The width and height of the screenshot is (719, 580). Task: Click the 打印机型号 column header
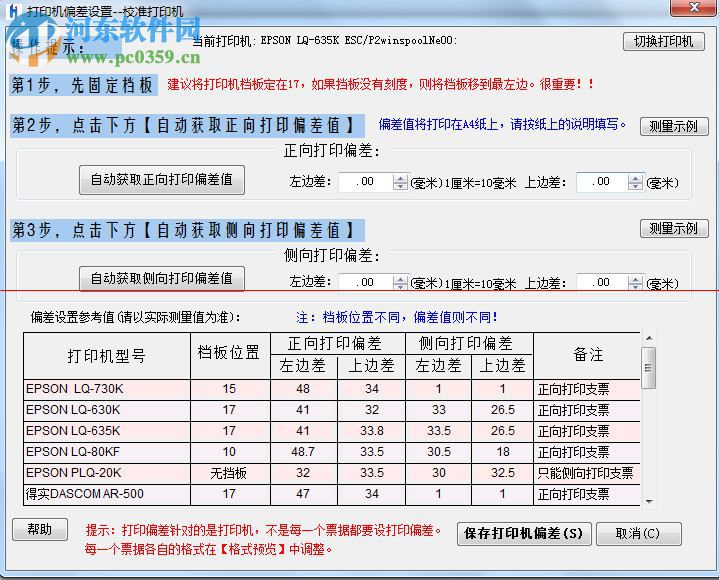[x=107, y=356]
